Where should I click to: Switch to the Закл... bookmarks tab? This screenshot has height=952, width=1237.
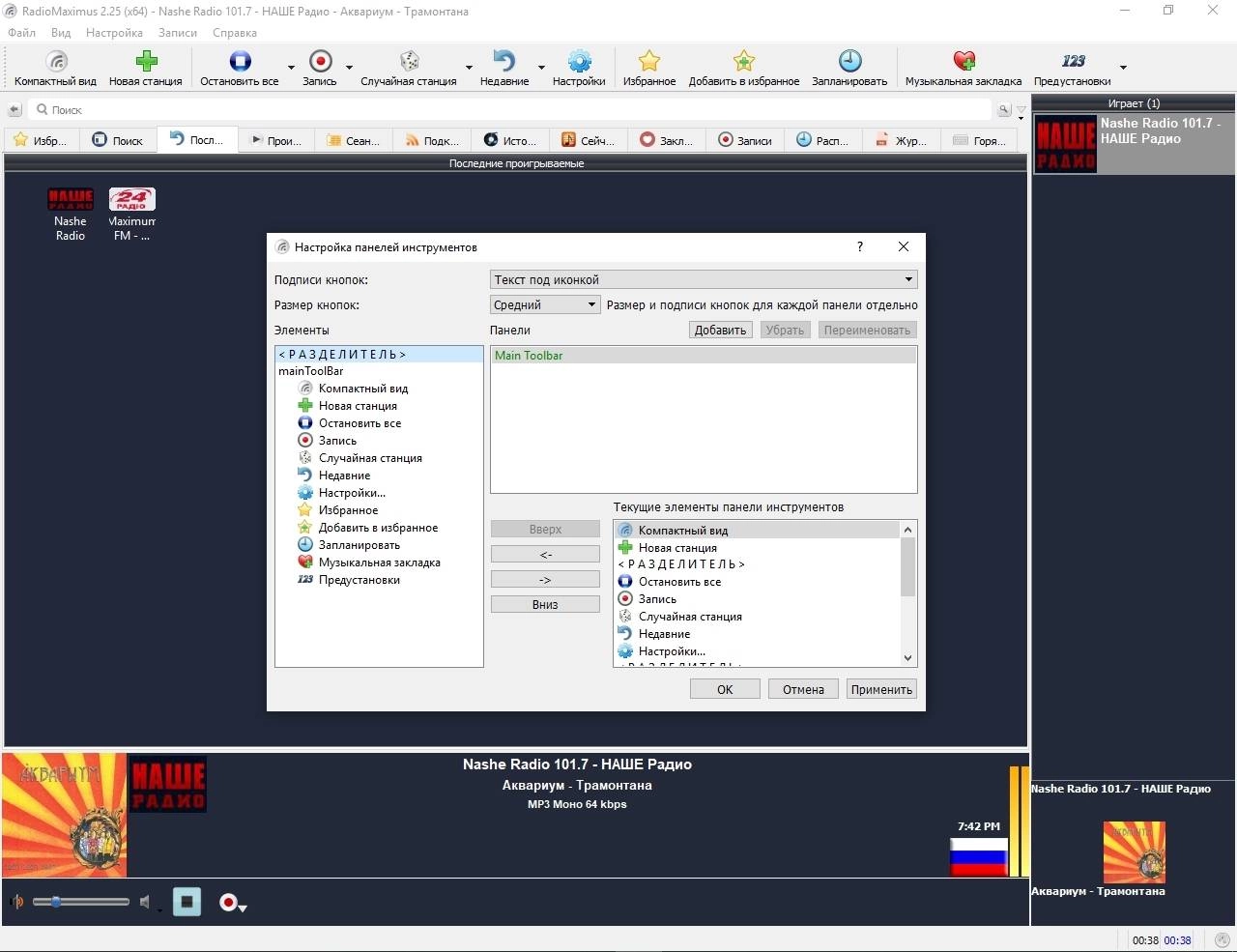667,140
